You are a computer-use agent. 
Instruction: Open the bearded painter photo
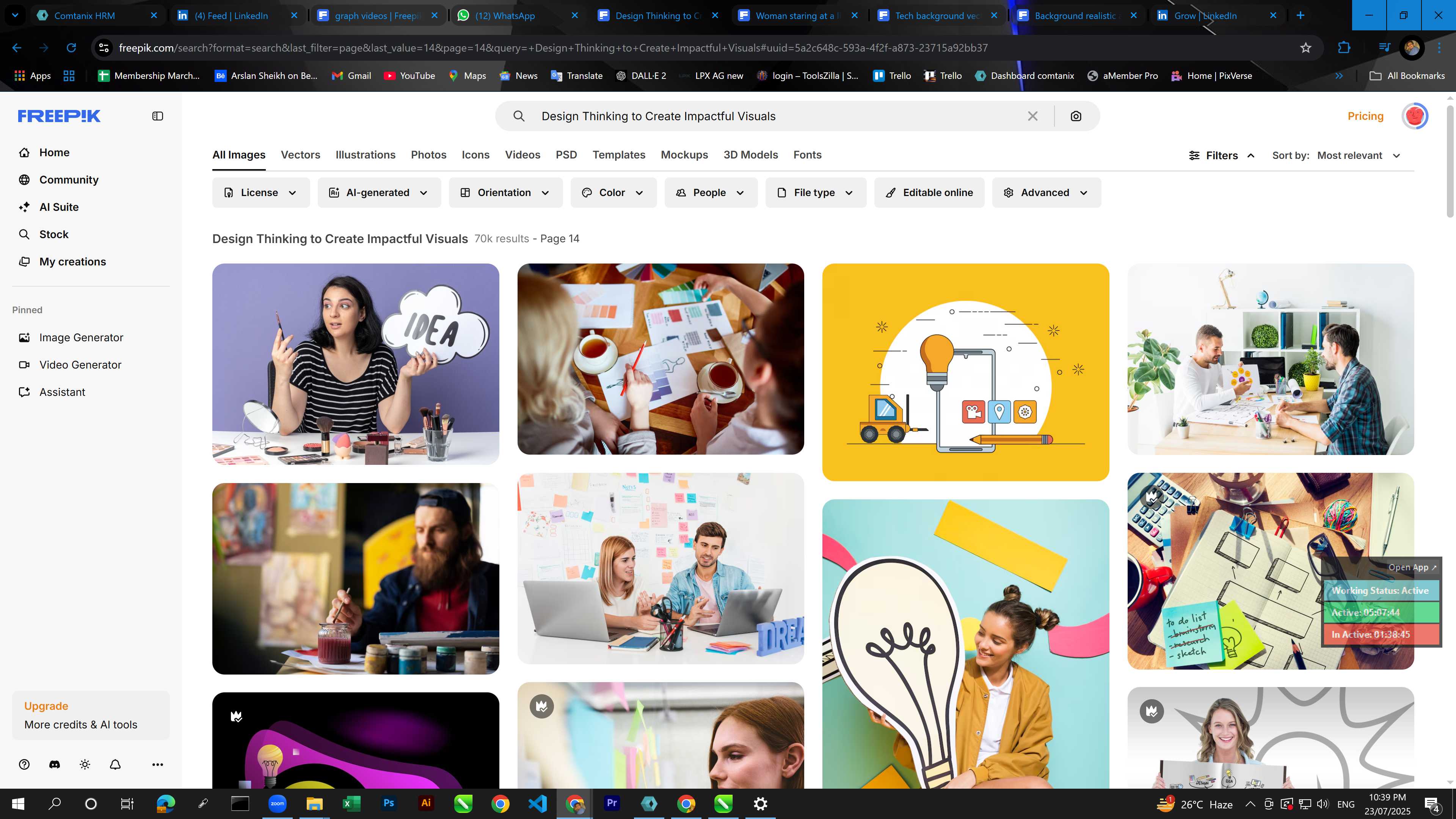[356, 578]
